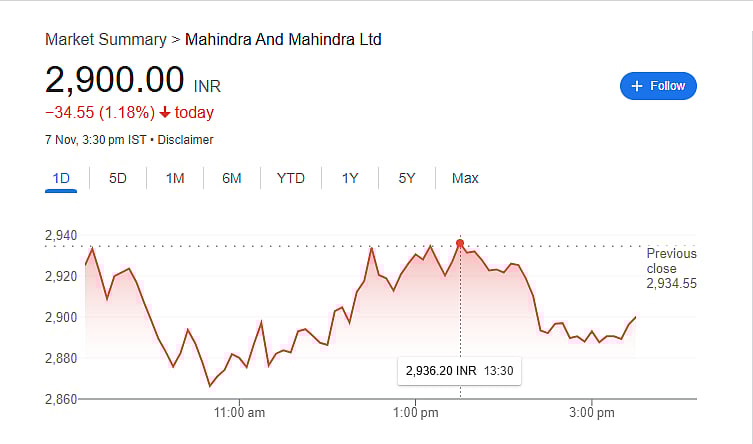Screen dimensions: 753x444
Task: Click the plus icon in Follow button
Action: (637, 86)
